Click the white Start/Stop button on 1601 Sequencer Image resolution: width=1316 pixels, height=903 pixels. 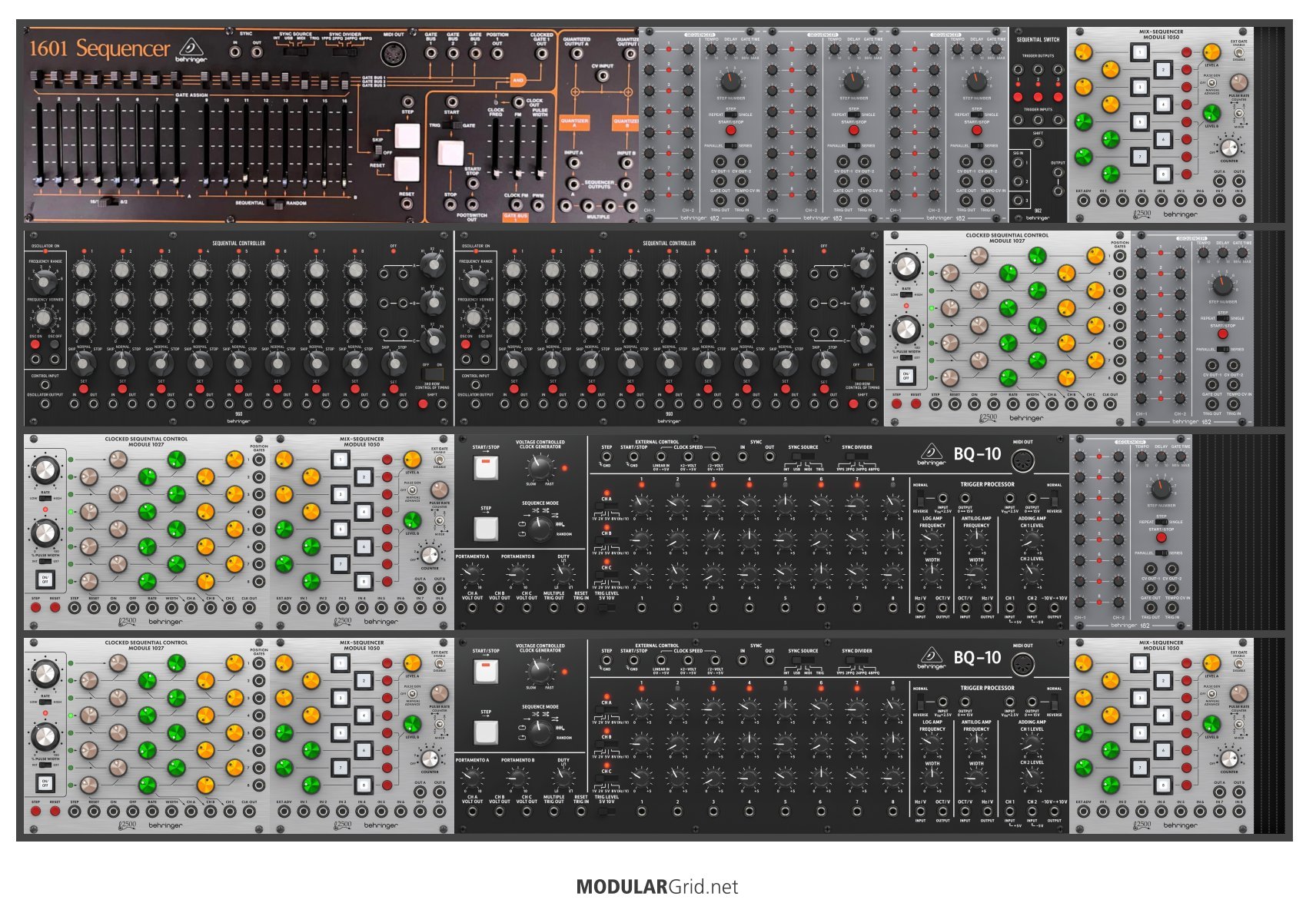[x=450, y=153]
